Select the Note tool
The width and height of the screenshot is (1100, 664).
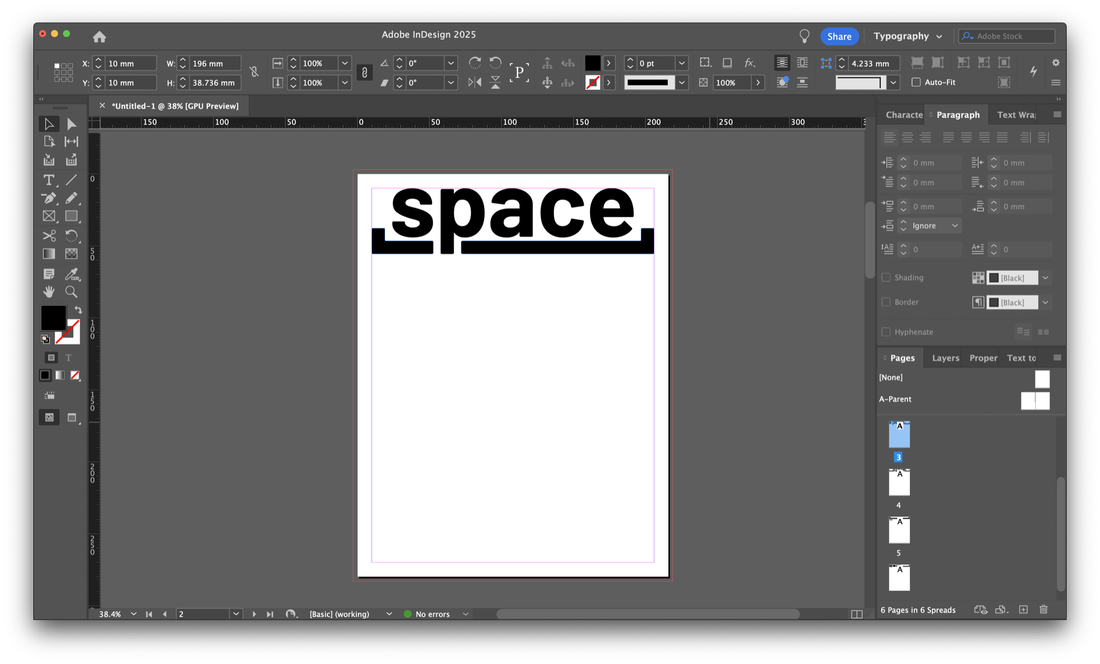48,273
